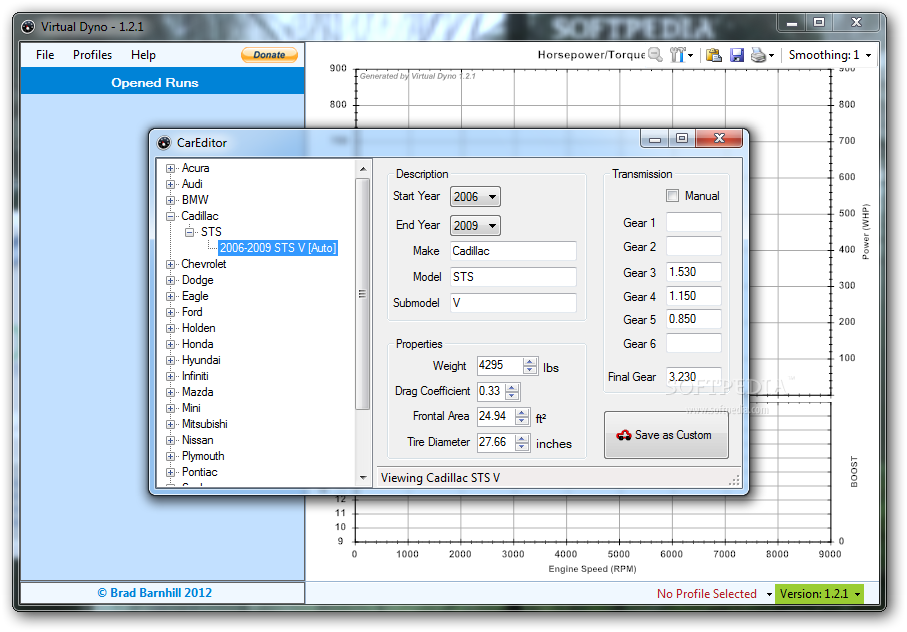Open the Version: 1.2.1 dropdown
The height and width of the screenshot is (632, 907).
click(x=819, y=594)
